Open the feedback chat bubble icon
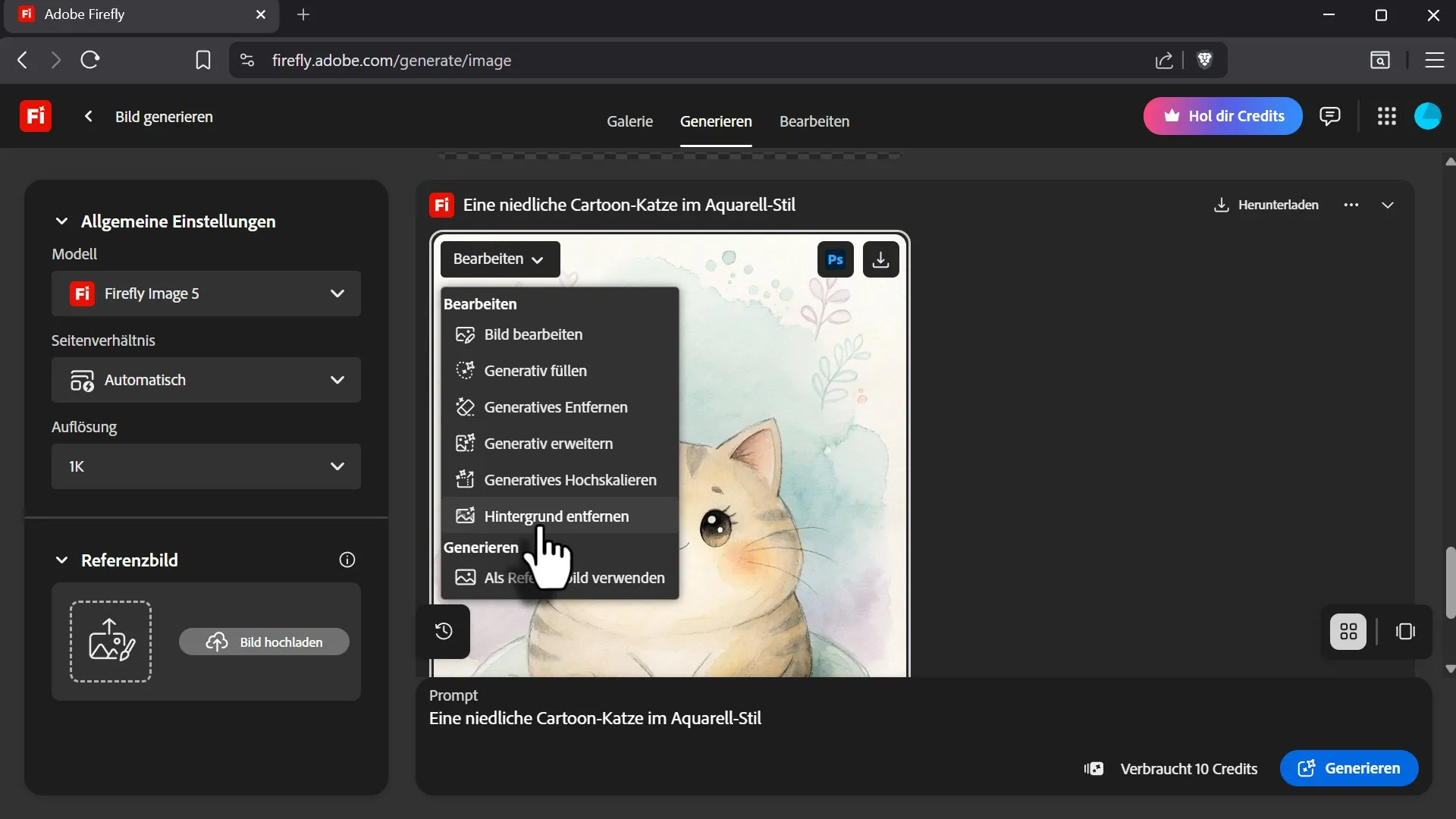The width and height of the screenshot is (1456, 819). click(1330, 116)
